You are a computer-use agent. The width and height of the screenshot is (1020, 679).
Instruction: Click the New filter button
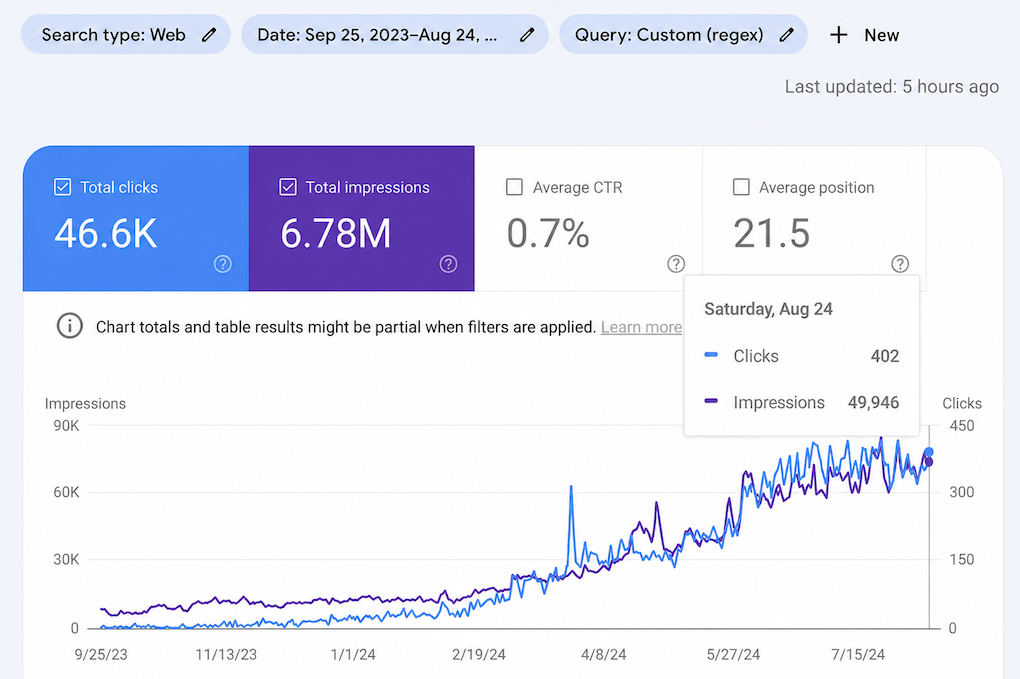[865, 34]
